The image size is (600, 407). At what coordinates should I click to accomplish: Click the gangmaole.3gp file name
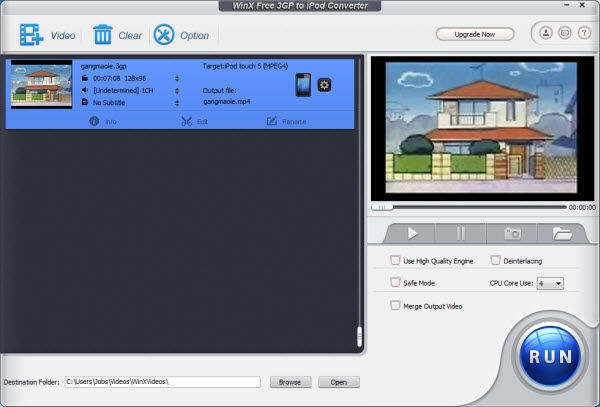tap(103, 66)
